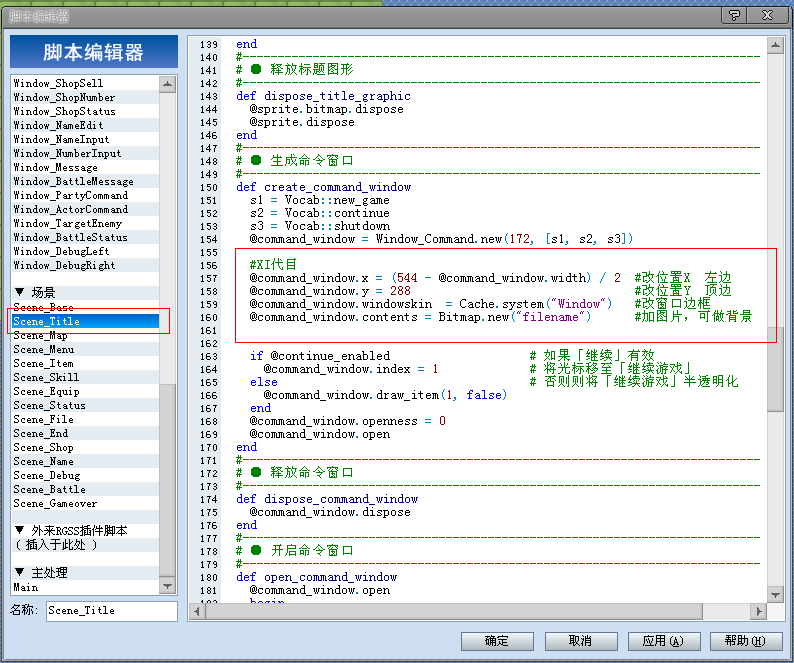The height and width of the screenshot is (663, 794).
Task: Click the 应用(A) apply button
Action: coord(664,641)
